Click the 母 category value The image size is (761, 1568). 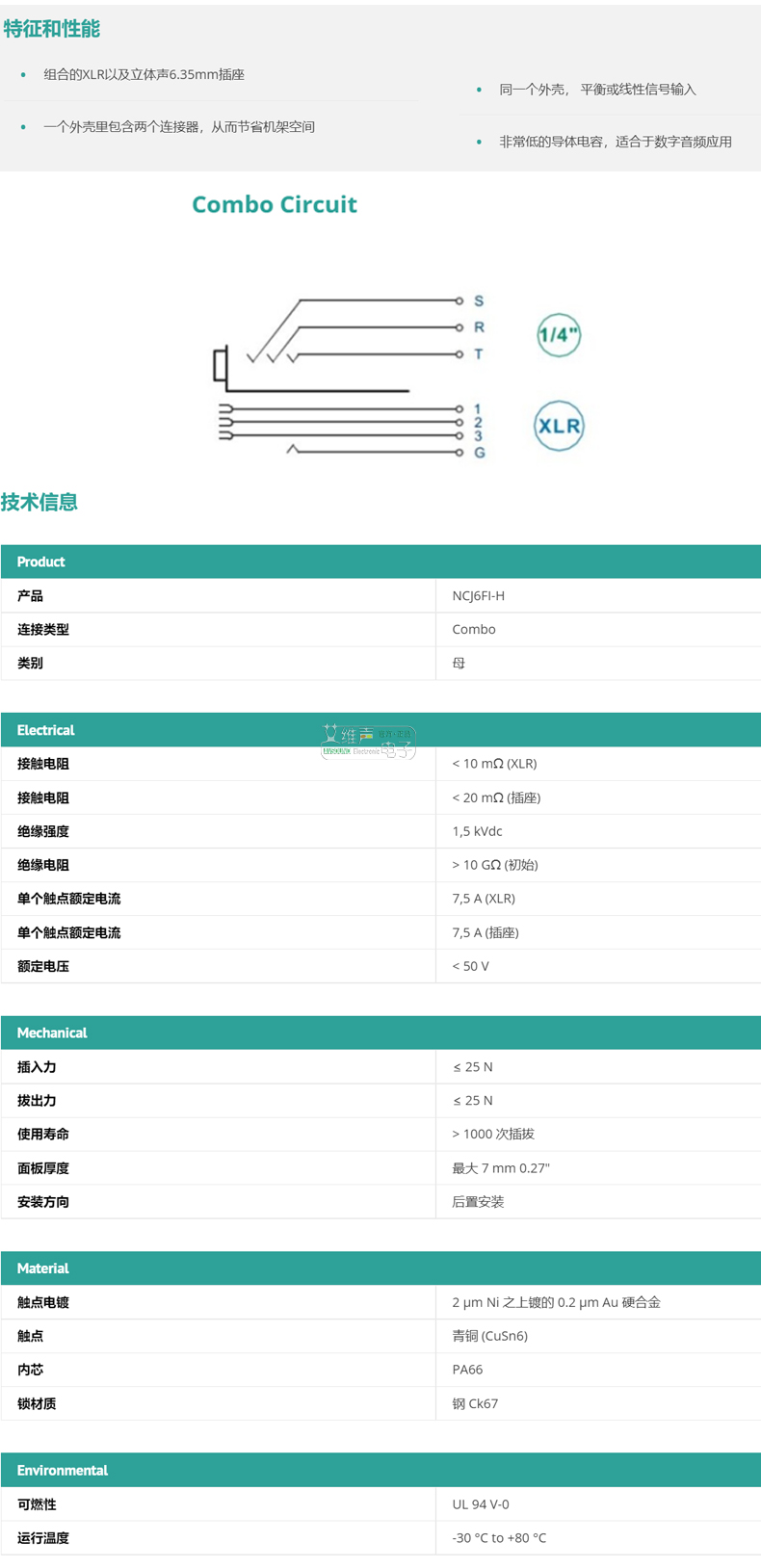coord(459,663)
